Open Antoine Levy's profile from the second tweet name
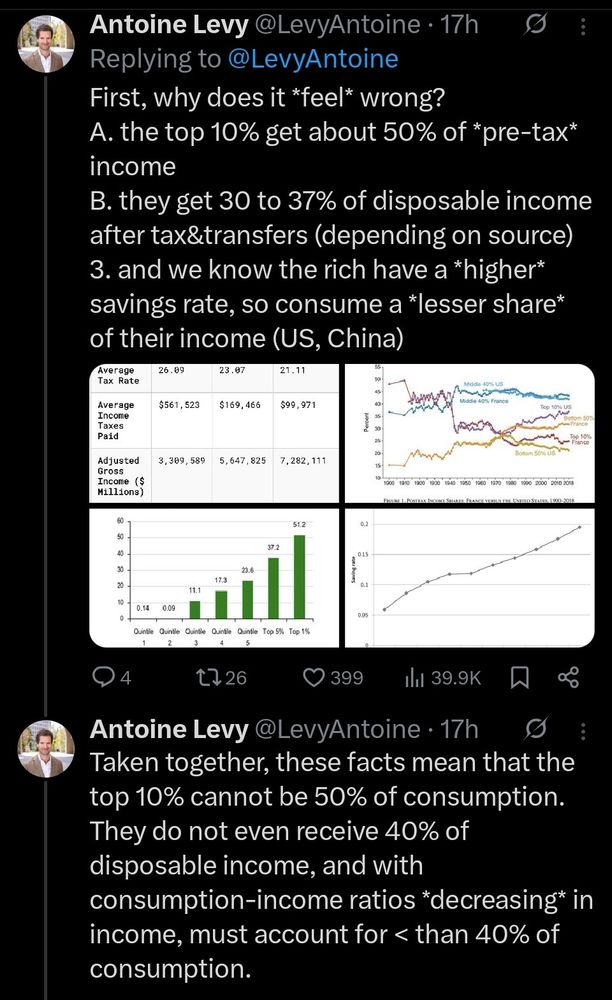Image resolution: width=612 pixels, height=1000 pixels. 169,728
